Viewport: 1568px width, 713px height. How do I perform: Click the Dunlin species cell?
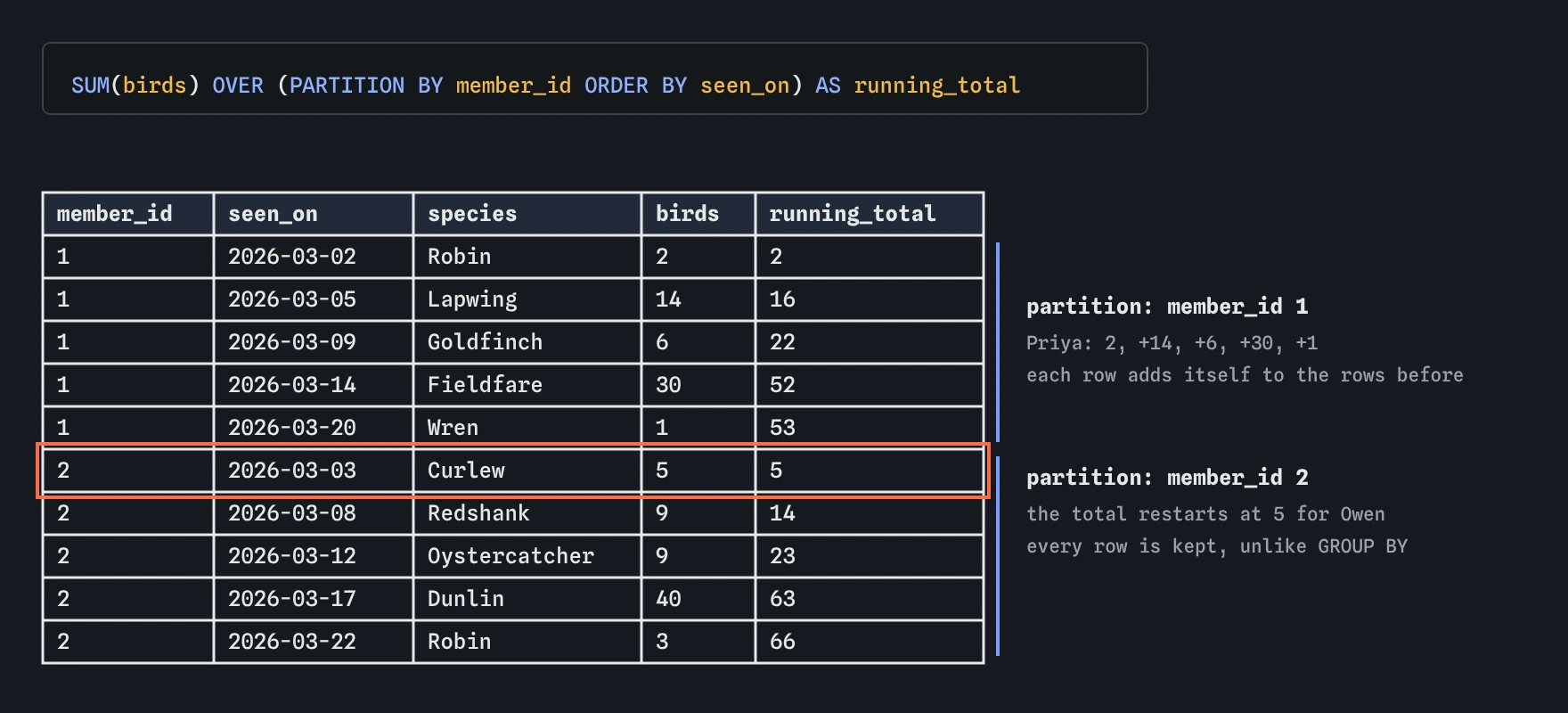click(x=527, y=599)
